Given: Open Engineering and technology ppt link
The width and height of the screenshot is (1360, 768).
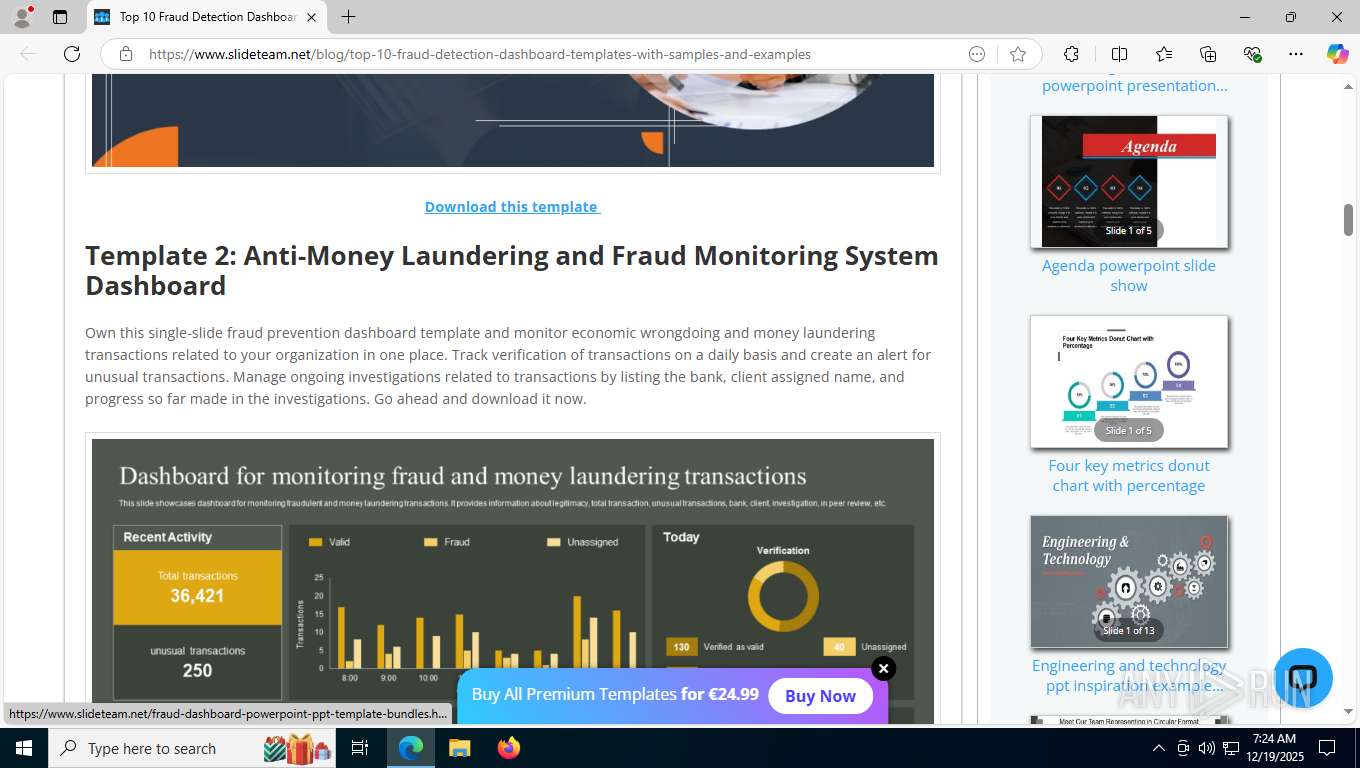Looking at the screenshot, I should [1129, 675].
